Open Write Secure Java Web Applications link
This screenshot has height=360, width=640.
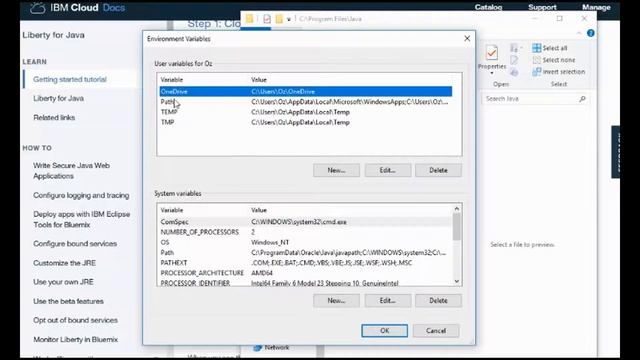[x=71, y=171]
